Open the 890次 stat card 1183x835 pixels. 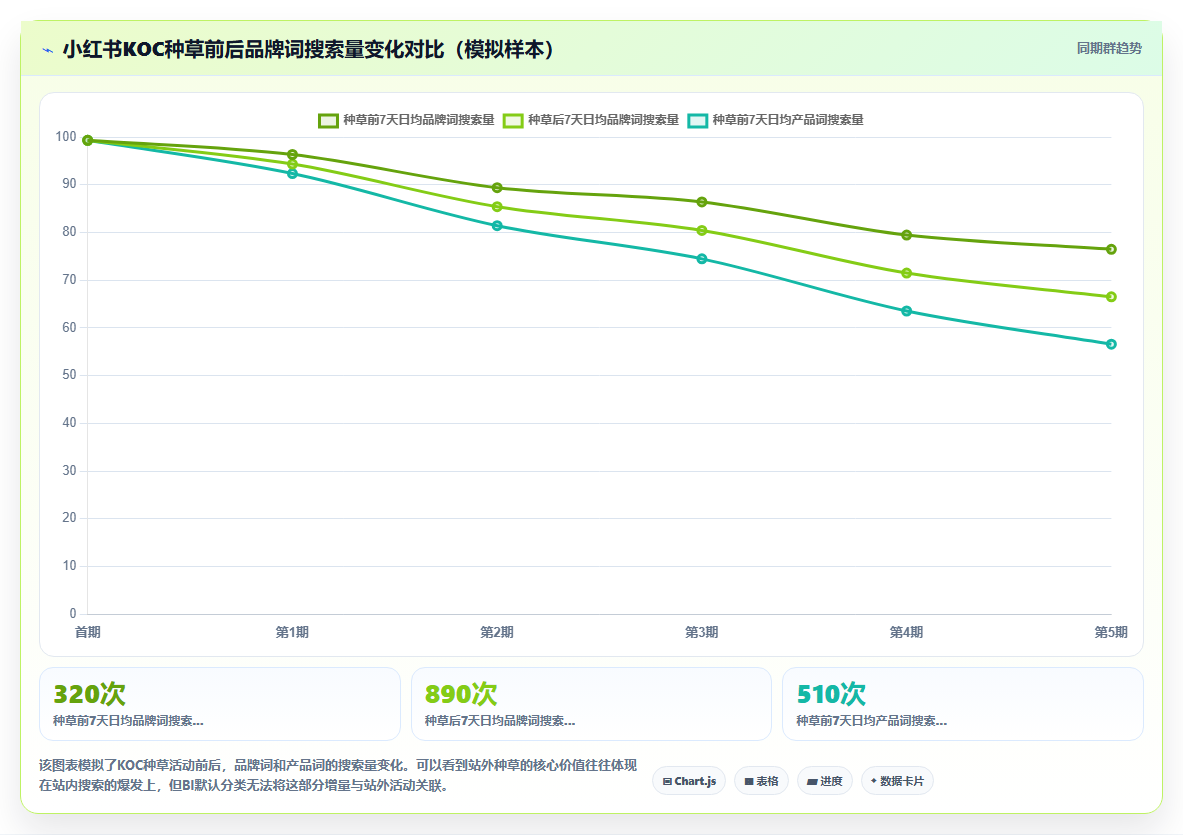tap(592, 704)
